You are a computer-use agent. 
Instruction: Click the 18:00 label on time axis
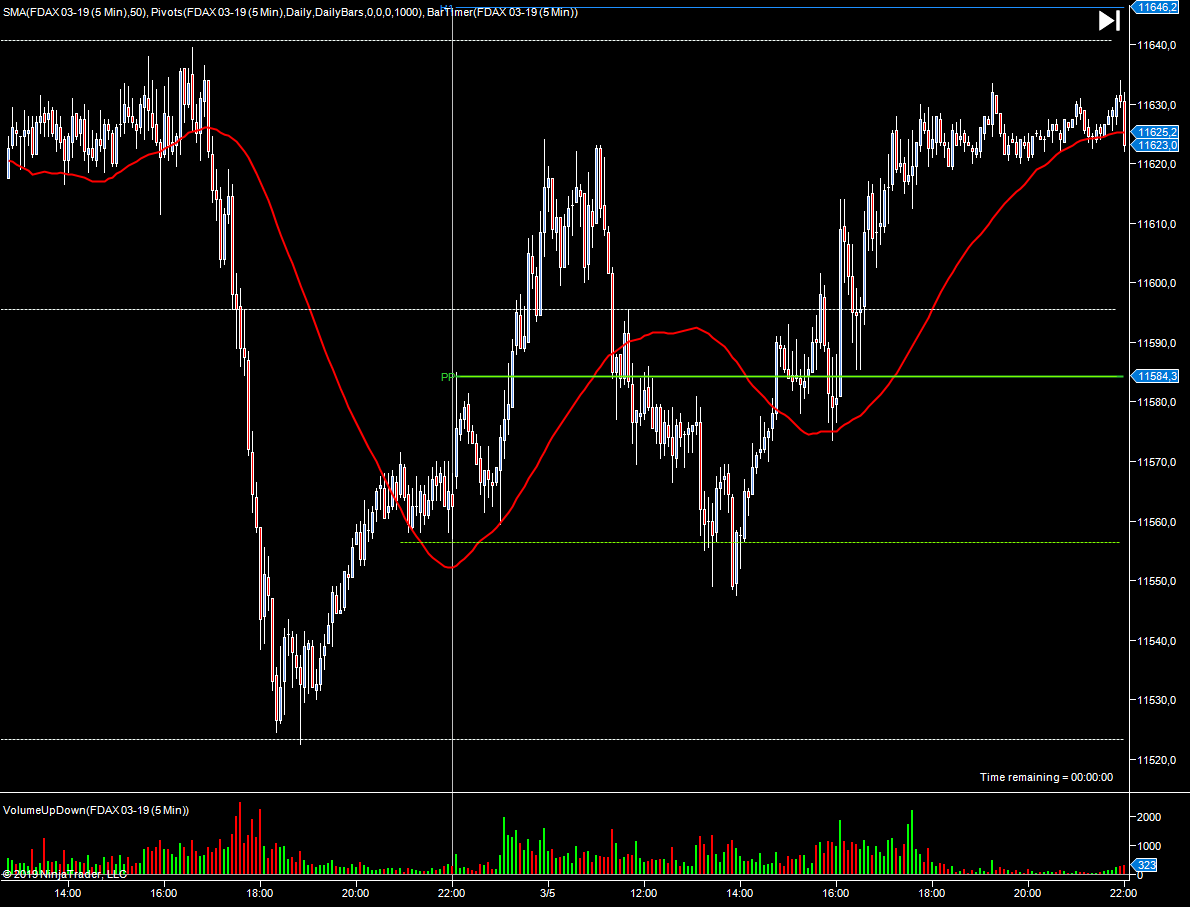260,892
